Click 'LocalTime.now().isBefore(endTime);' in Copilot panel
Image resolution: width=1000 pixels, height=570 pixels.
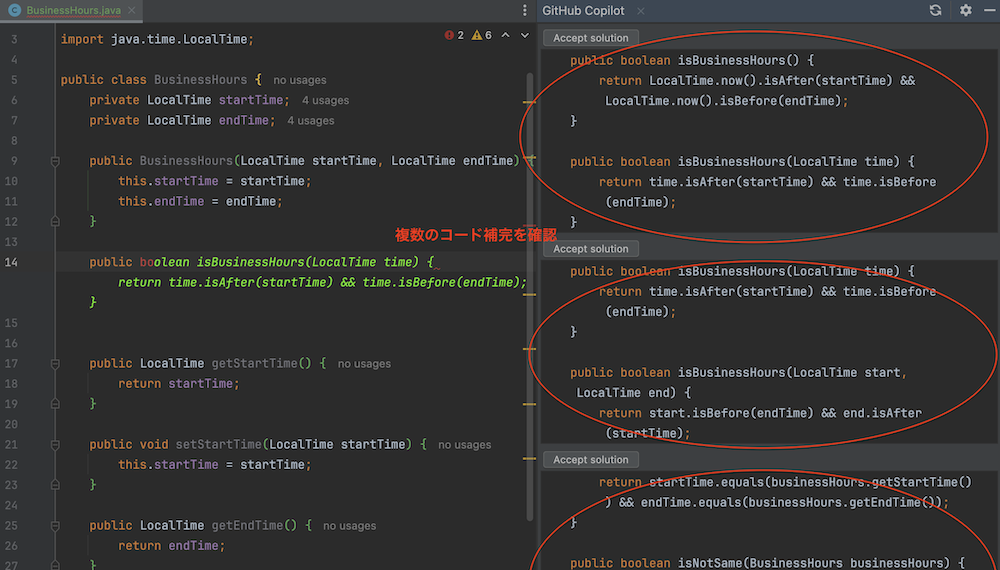726,101
